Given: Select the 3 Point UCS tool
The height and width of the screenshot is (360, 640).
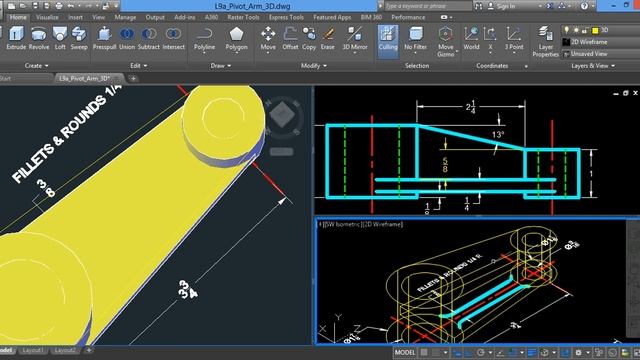Looking at the screenshot, I should (x=513, y=39).
